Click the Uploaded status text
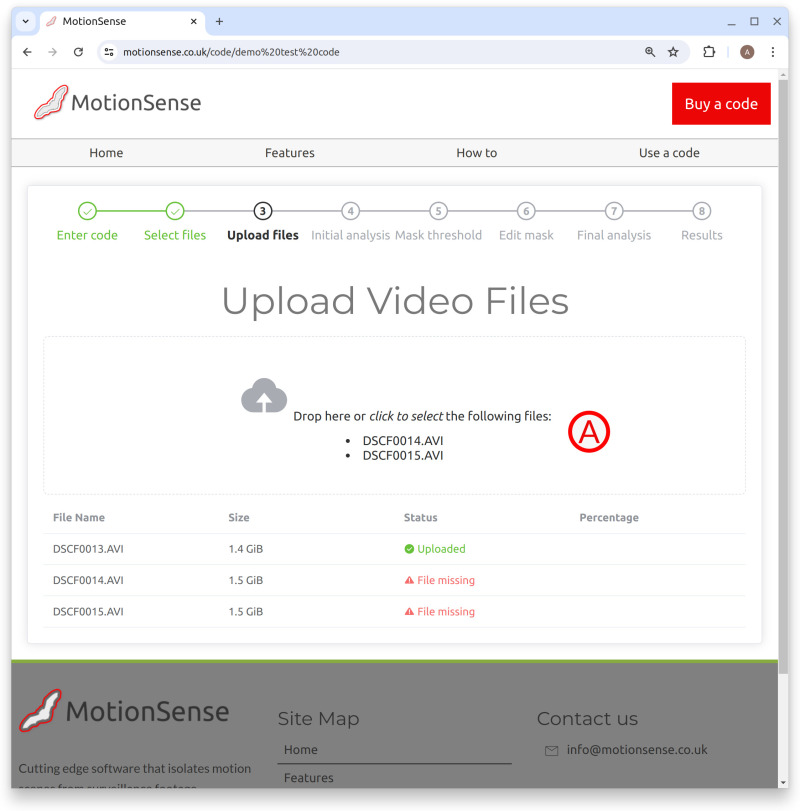Image resolution: width=800 pixels, height=811 pixels. pyautogui.click(x=441, y=549)
